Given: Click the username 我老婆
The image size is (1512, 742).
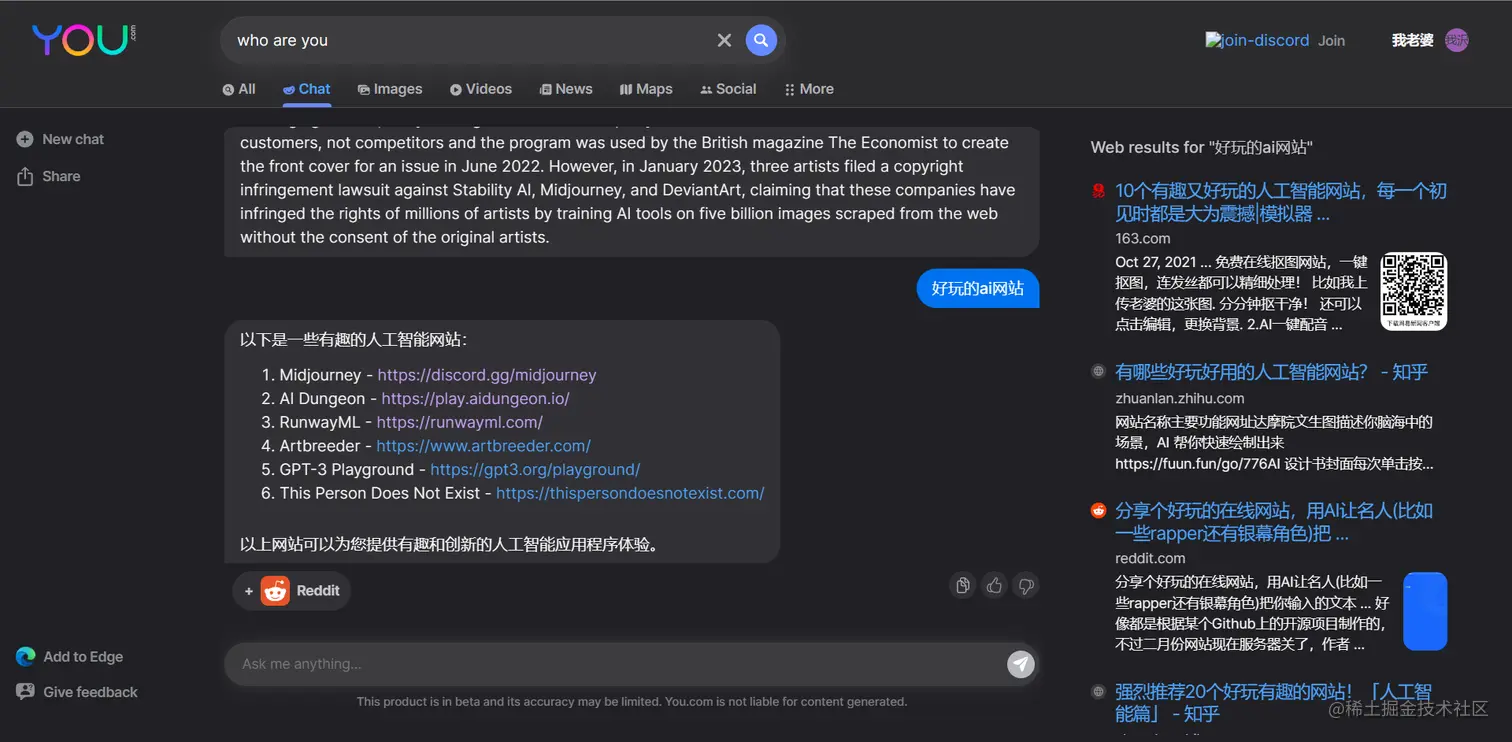Looking at the screenshot, I should tap(1412, 40).
